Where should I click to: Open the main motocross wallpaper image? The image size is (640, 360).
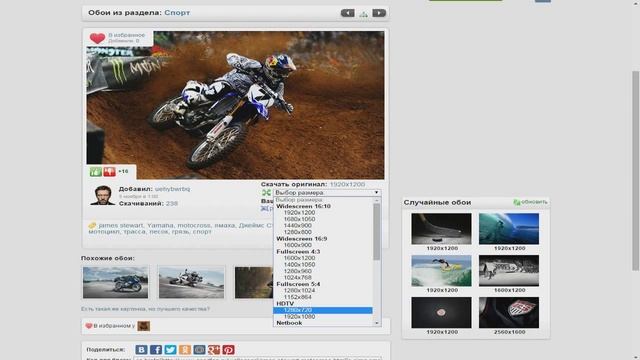[235, 105]
